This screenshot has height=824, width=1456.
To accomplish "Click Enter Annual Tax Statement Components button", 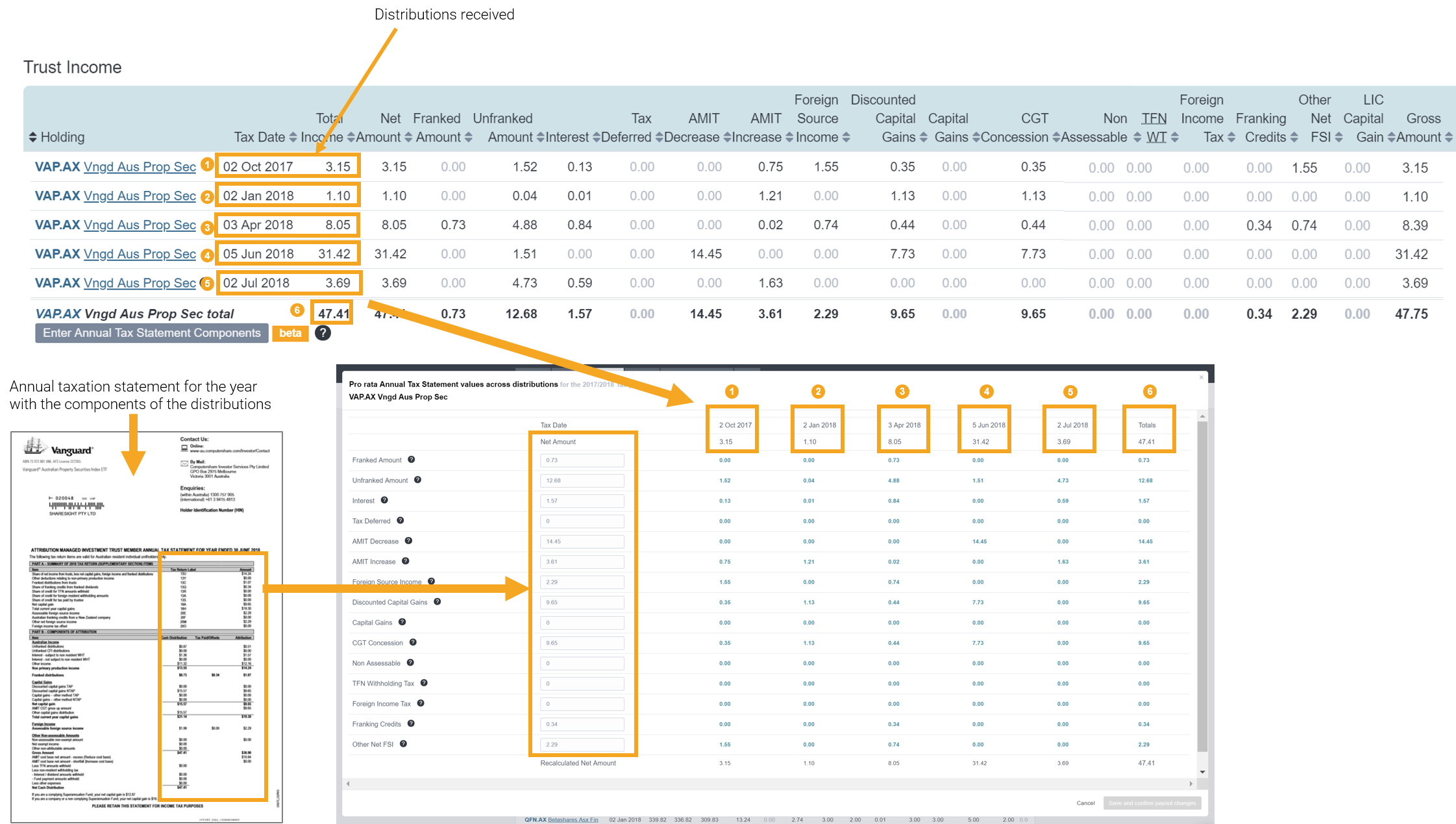I will [151, 333].
